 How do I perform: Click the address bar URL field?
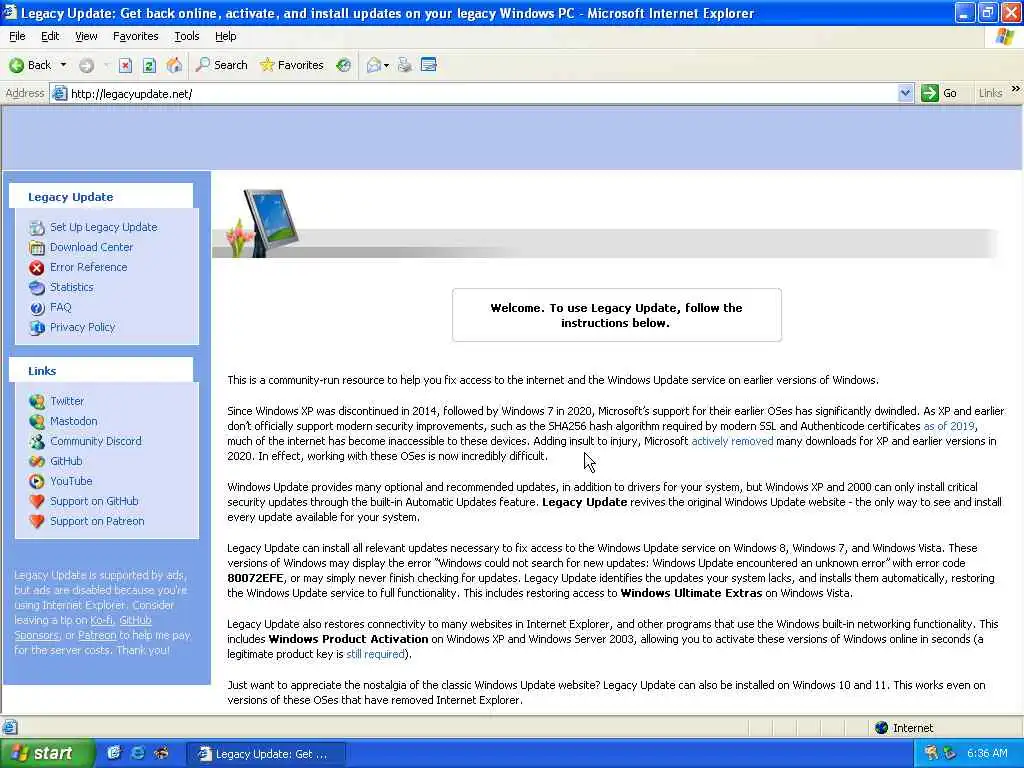(x=475, y=93)
